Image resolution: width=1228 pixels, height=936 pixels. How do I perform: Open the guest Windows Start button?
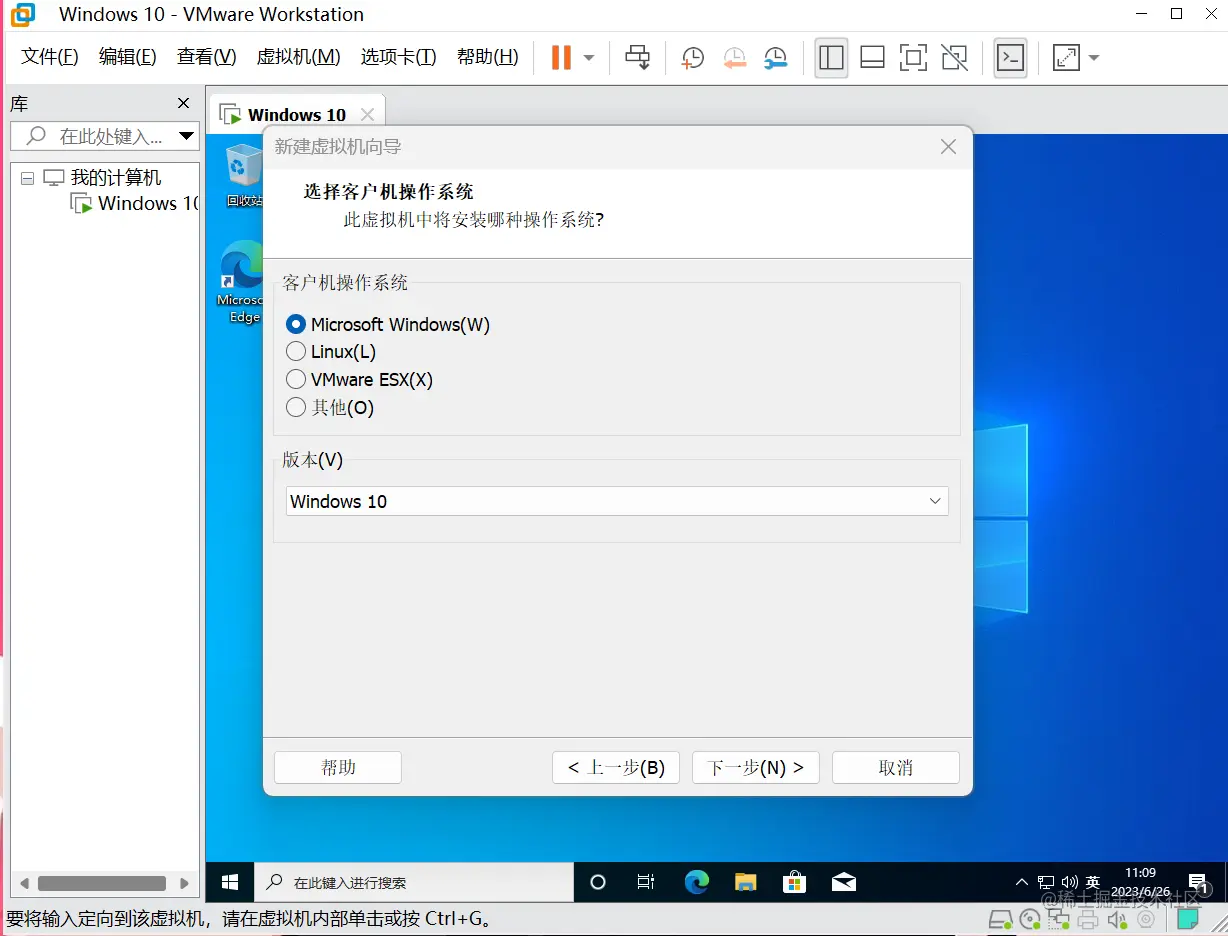coord(230,882)
